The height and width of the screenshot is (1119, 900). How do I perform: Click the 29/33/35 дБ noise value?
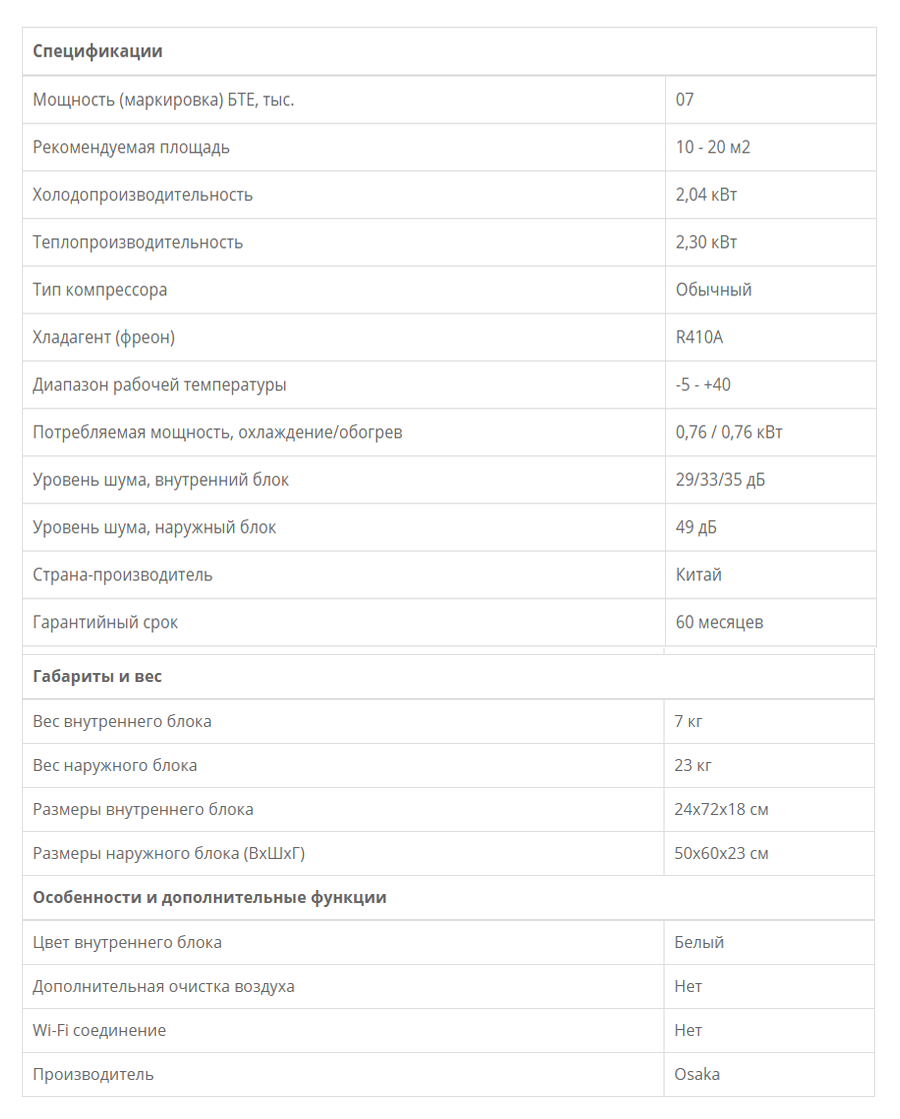click(x=721, y=480)
